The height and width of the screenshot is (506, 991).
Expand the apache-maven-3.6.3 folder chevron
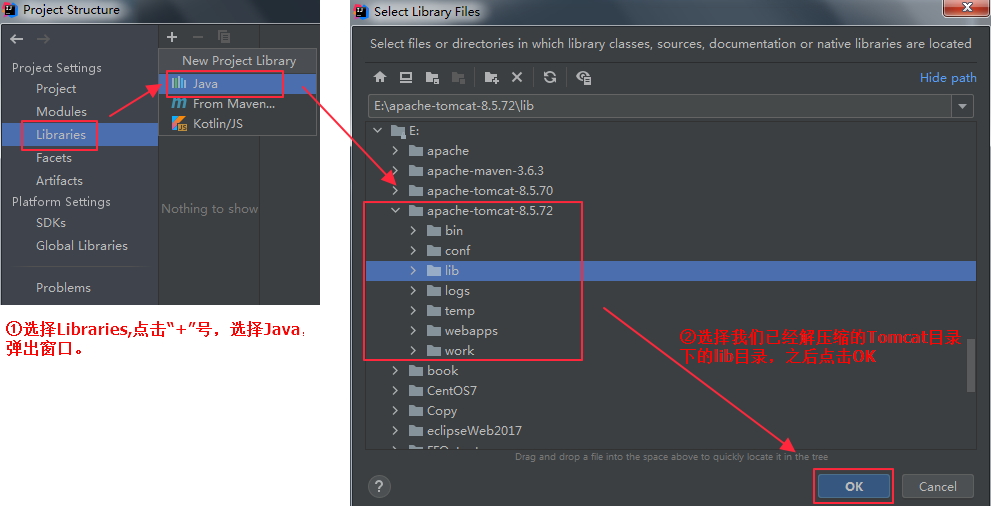(396, 171)
